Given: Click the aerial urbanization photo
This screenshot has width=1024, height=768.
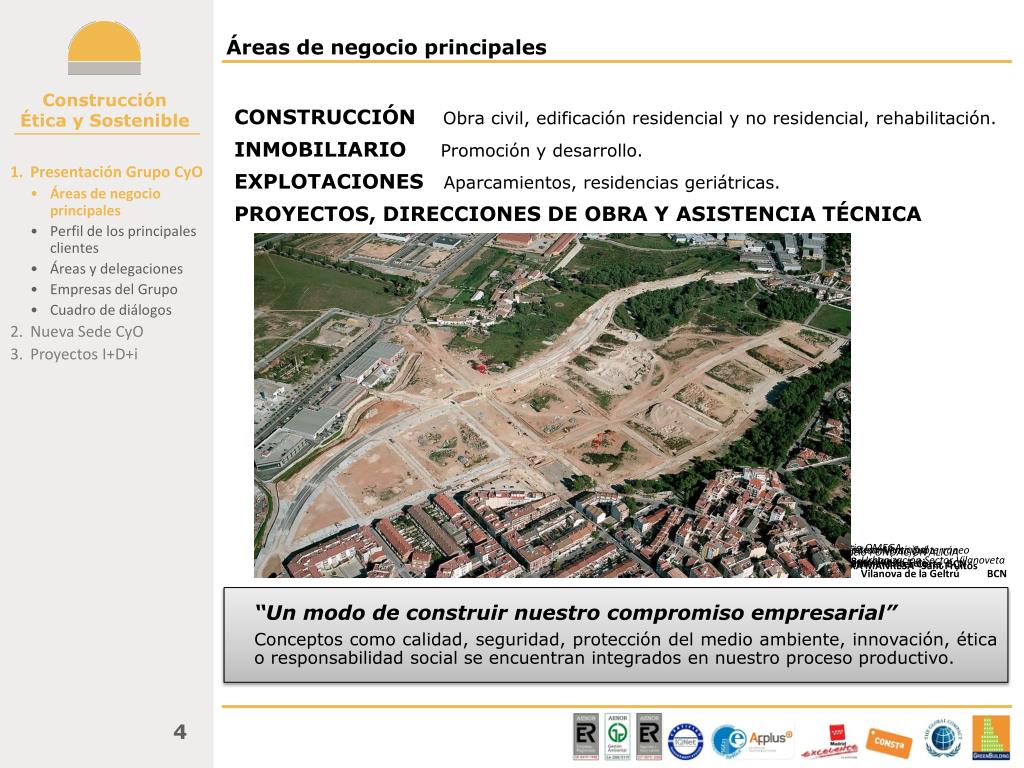Looking at the screenshot, I should [x=552, y=405].
